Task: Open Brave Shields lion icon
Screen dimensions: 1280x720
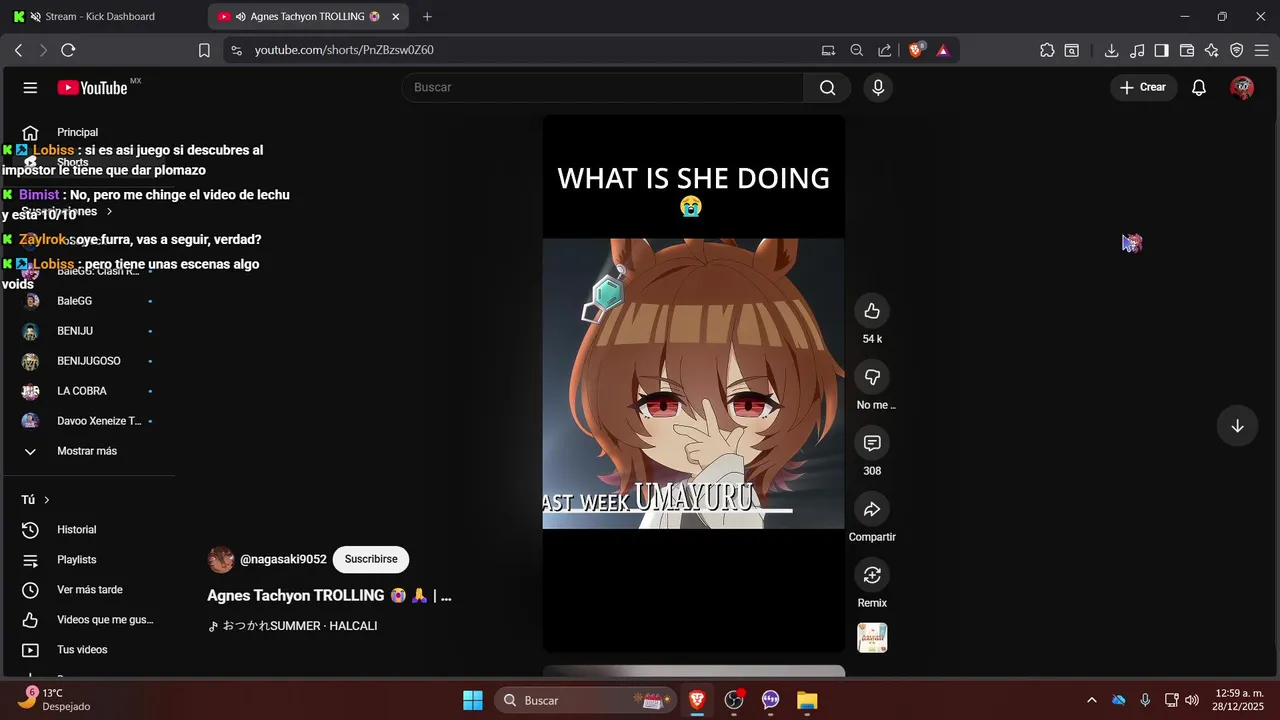Action: click(x=916, y=50)
